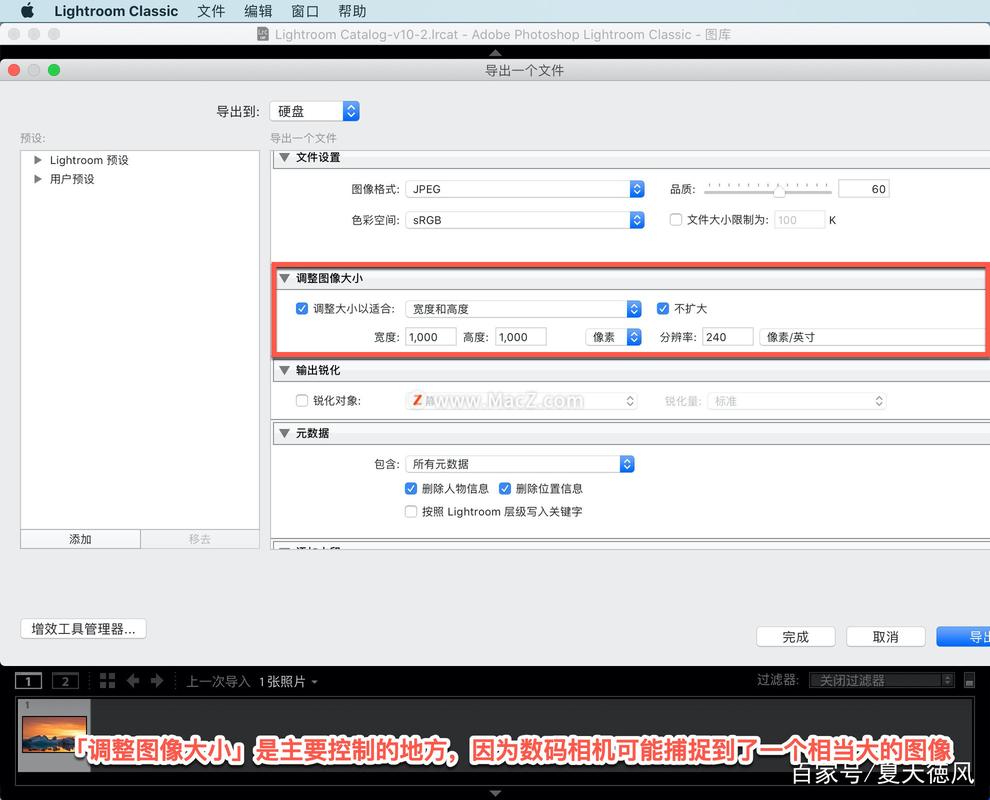Click the grid view icon in the filmstrip toolbar
Viewport: 990px width, 800px height.
pos(107,681)
